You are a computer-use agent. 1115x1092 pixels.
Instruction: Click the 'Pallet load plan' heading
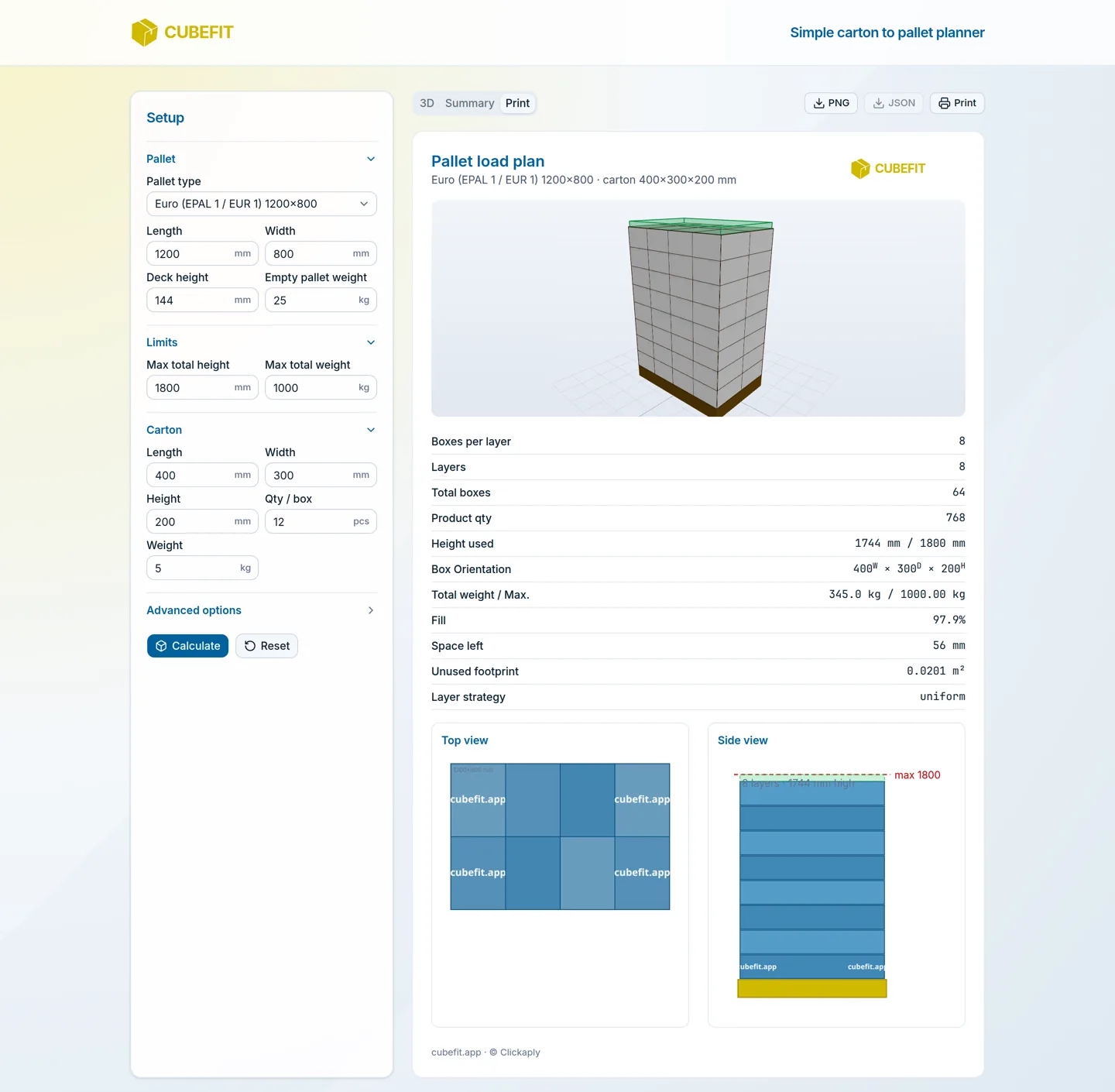(x=488, y=161)
